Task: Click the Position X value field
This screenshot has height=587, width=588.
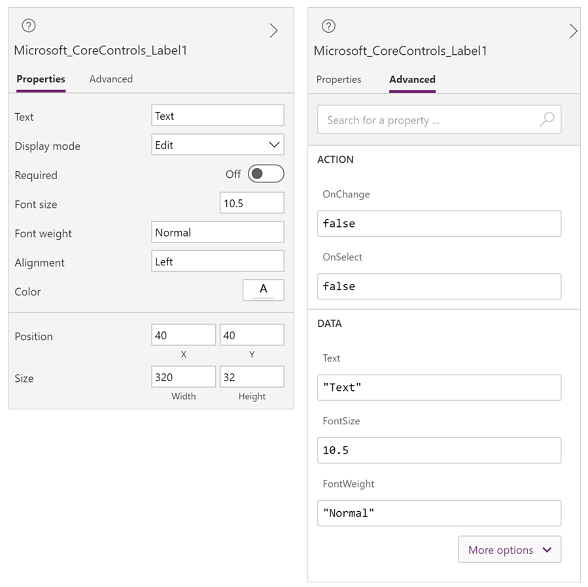Action: click(x=183, y=335)
